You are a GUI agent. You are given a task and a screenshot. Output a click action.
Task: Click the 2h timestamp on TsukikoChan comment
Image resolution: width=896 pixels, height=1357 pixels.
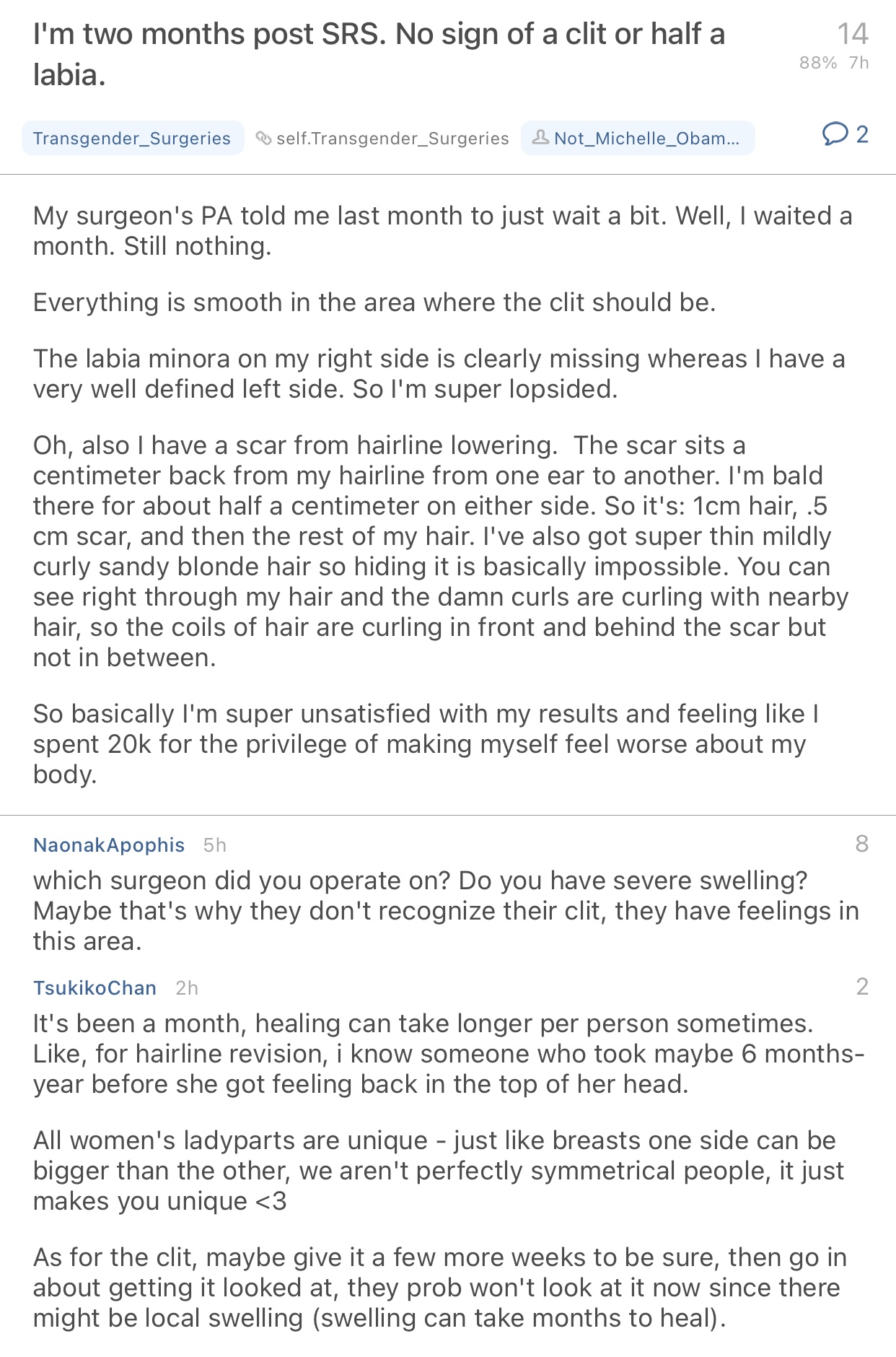(x=187, y=988)
